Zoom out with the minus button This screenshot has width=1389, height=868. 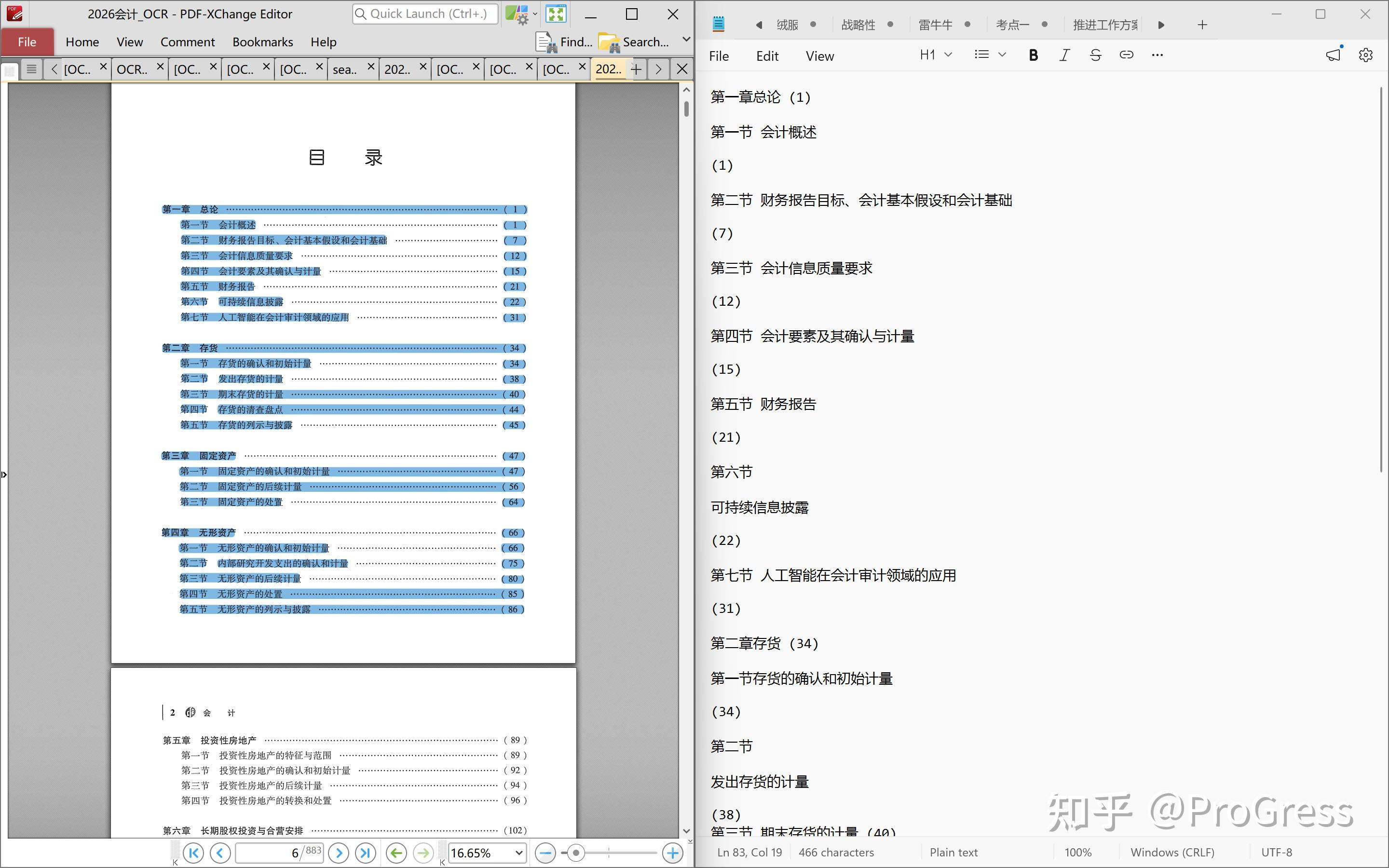(x=545, y=853)
